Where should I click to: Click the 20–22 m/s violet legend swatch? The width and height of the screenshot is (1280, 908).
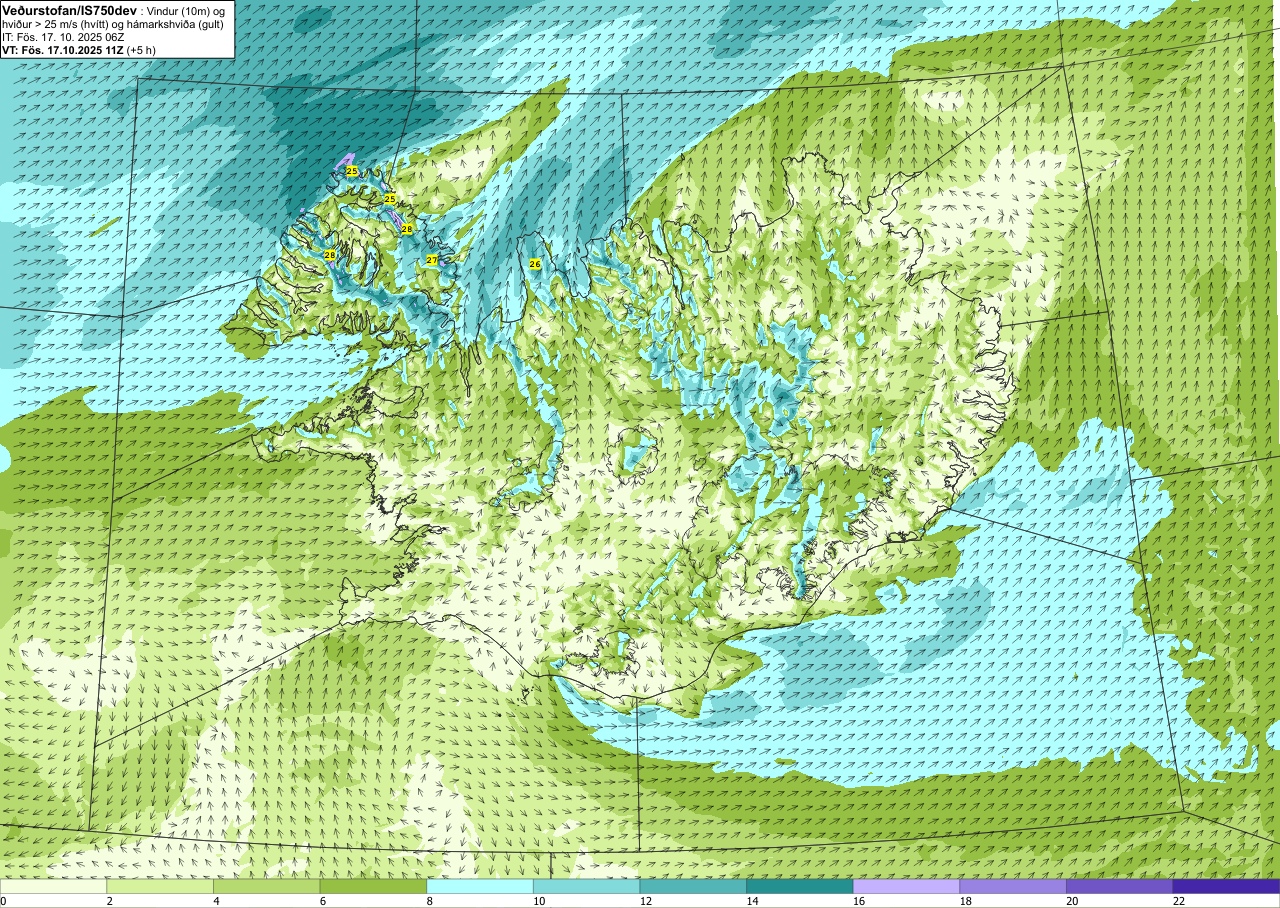pos(1120,886)
